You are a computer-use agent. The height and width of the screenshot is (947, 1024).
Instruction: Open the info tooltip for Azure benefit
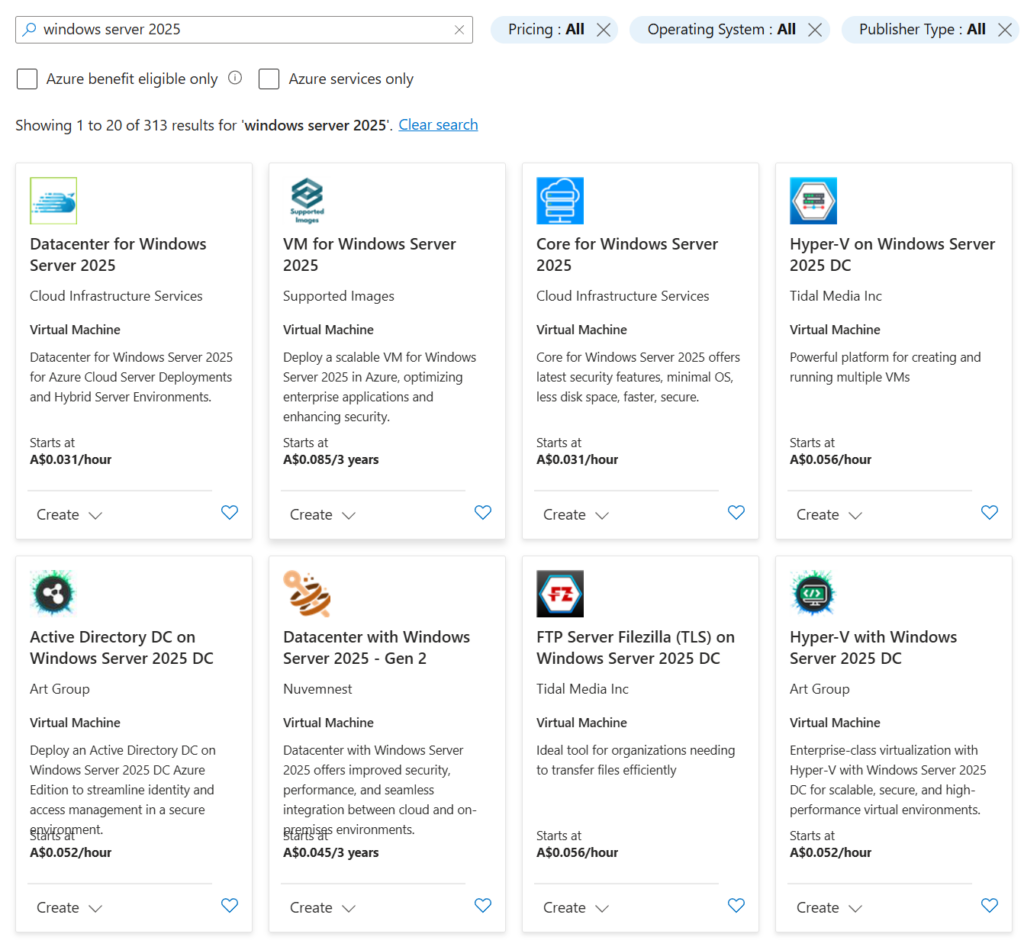[x=235, y=78]
